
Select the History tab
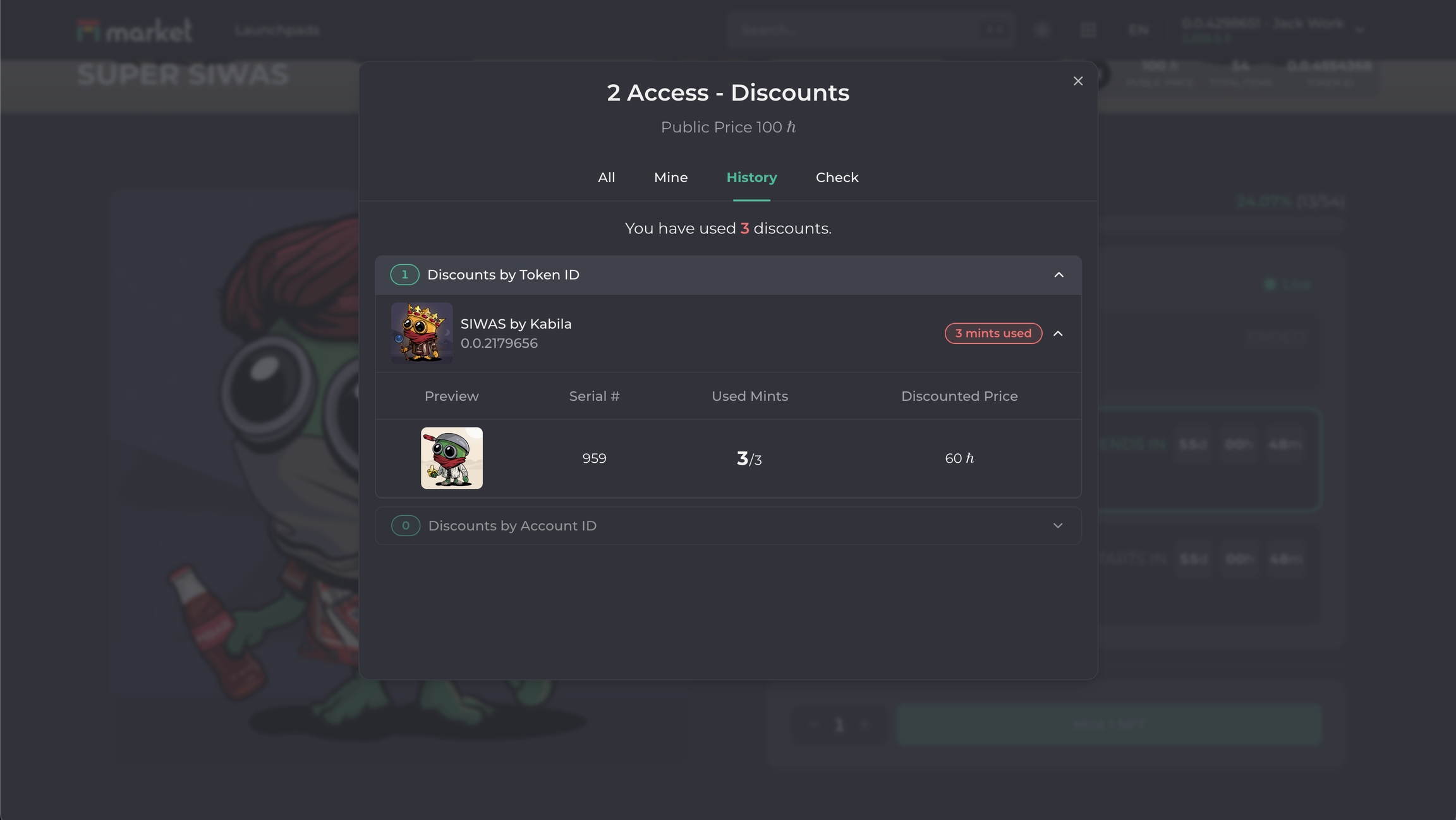coord(751,178)
